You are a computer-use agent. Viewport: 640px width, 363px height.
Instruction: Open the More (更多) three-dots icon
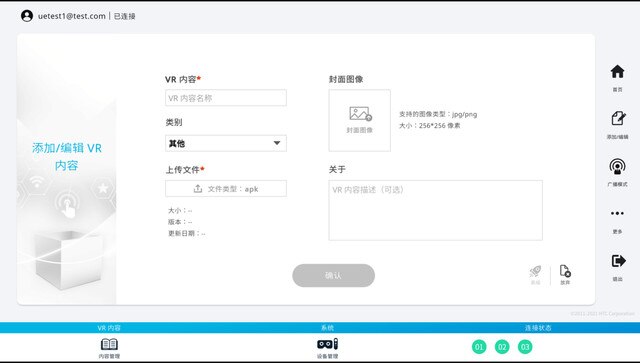[617, 213]
